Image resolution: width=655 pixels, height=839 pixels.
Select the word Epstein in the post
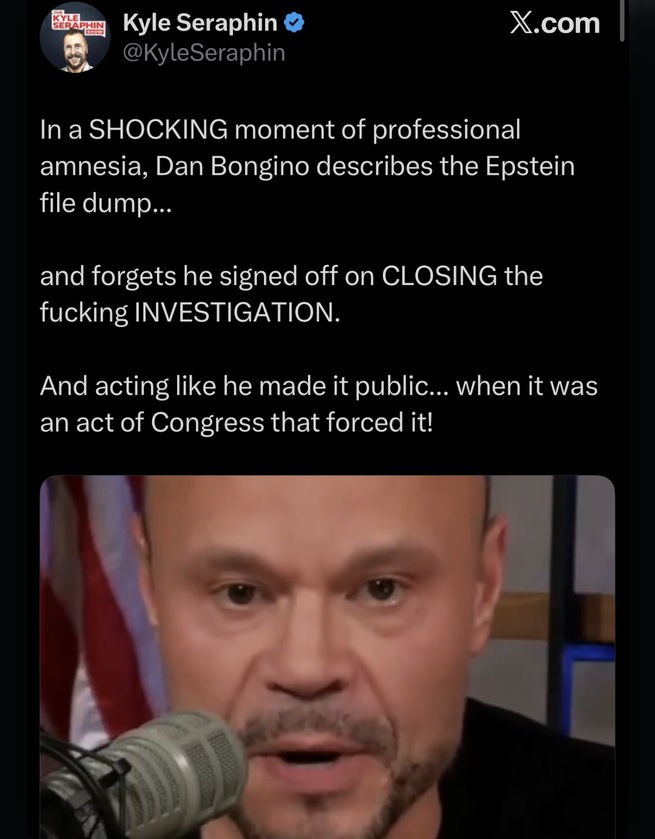[530, 166]
